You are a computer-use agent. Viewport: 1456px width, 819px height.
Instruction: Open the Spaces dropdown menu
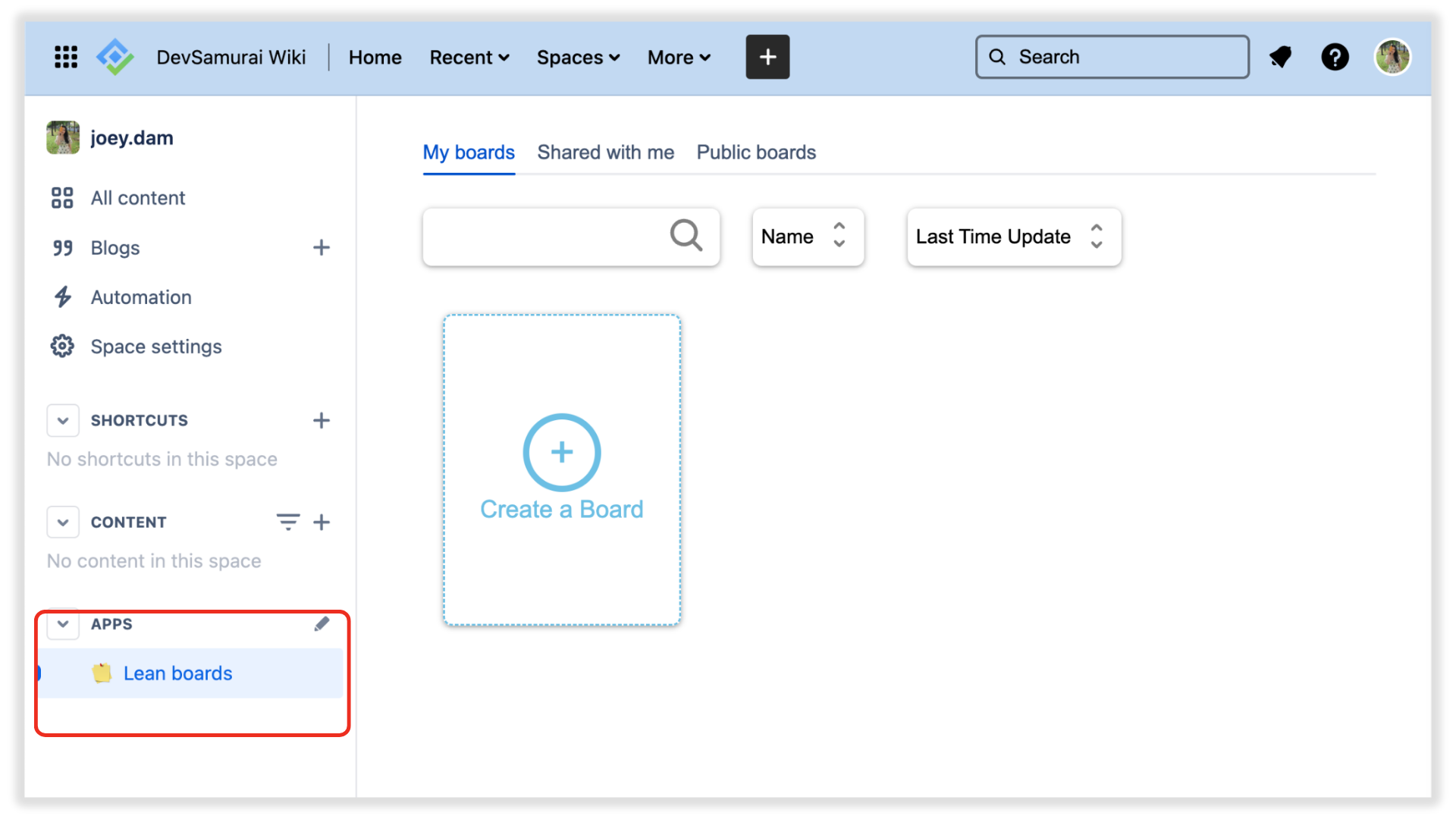[578, 57]
